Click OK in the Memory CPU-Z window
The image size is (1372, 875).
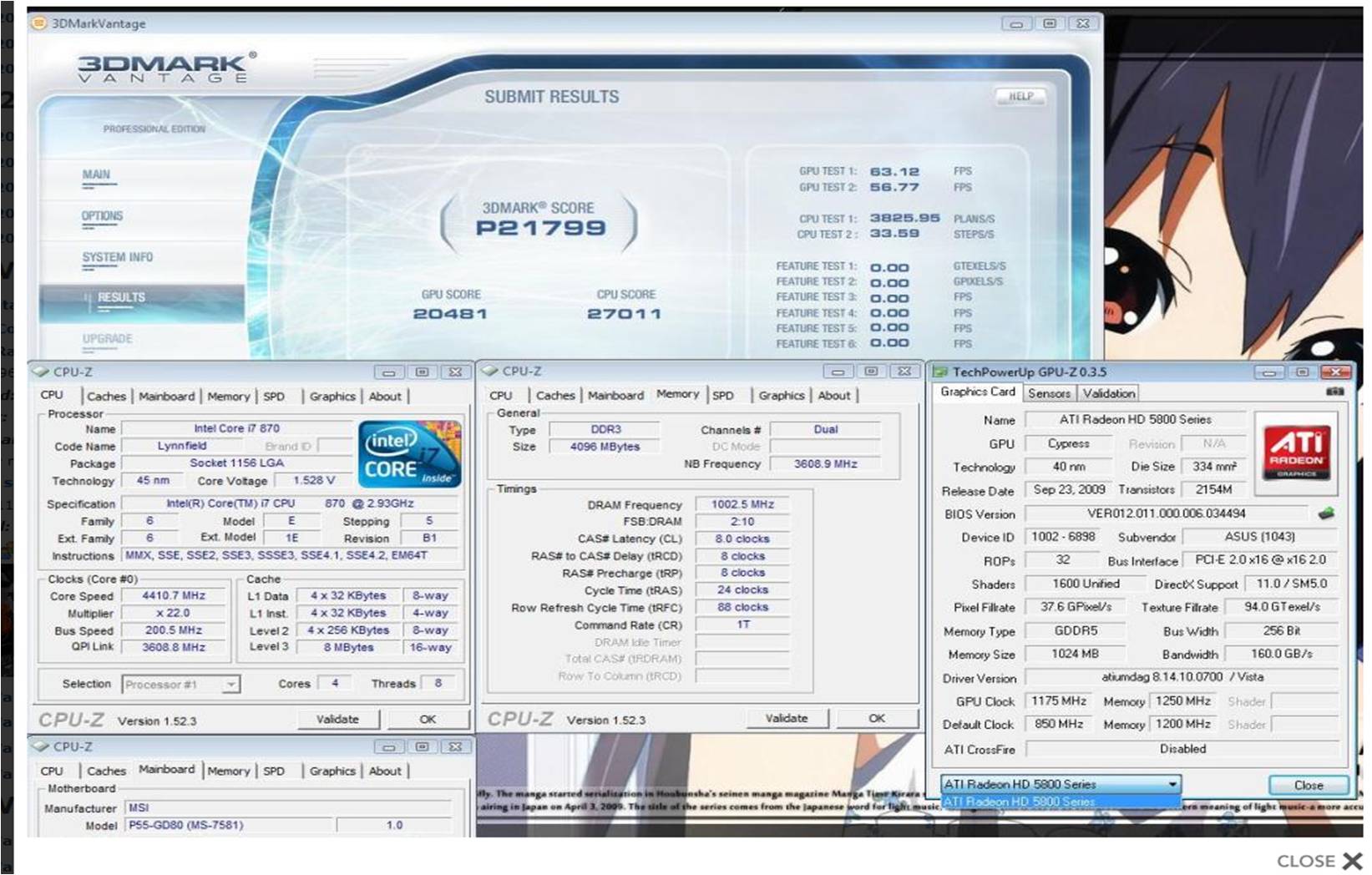pyautogui.click(x=877, y=718)
